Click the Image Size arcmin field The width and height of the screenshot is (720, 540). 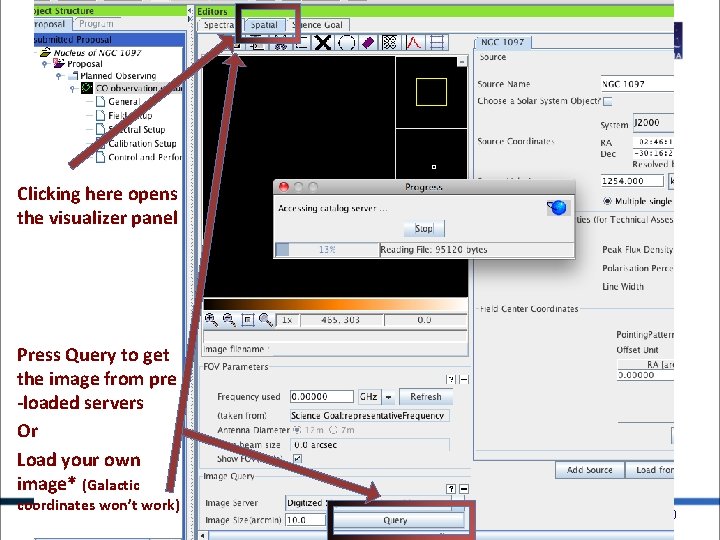305,520
